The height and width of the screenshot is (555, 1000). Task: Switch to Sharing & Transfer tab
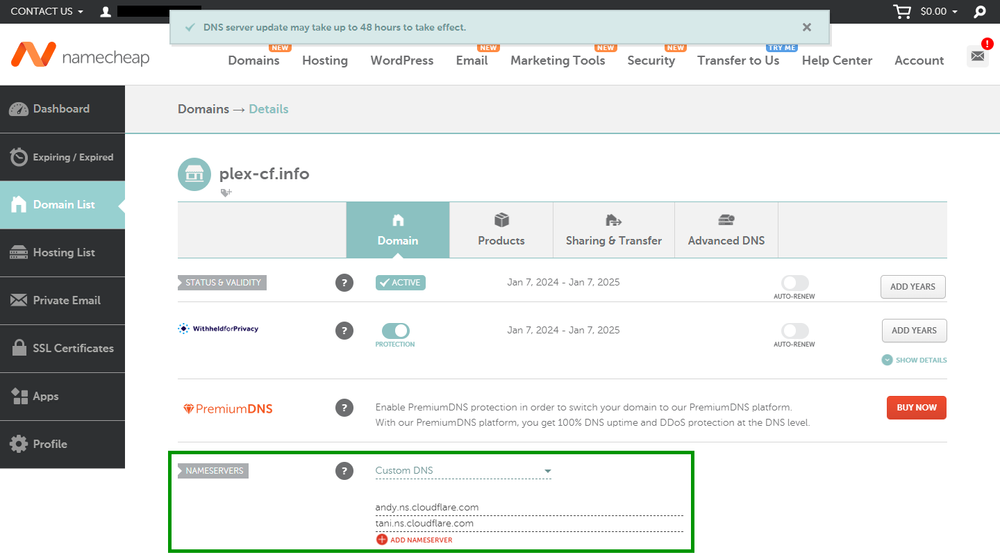click(x=614, y=230)
